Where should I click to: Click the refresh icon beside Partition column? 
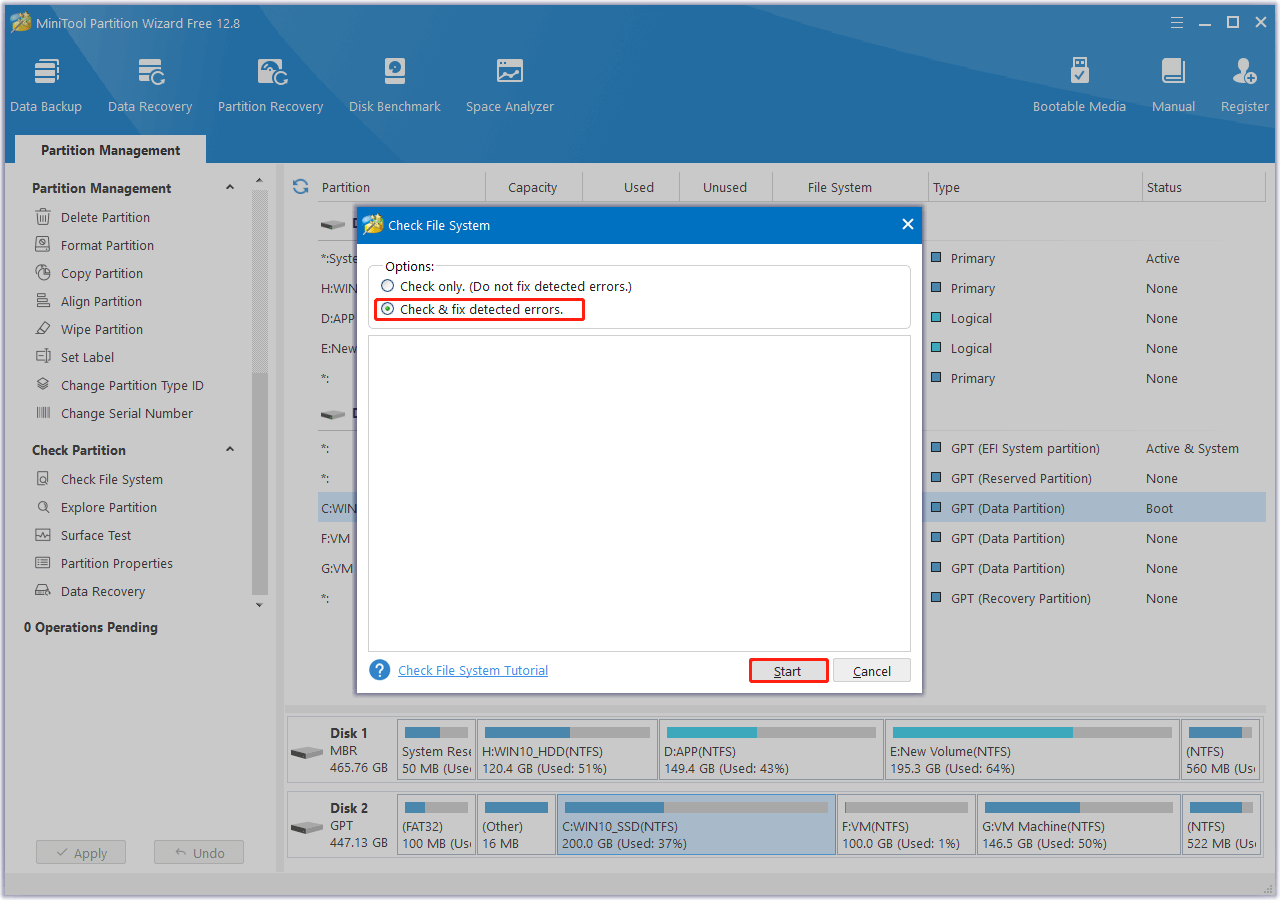point(300,187)
